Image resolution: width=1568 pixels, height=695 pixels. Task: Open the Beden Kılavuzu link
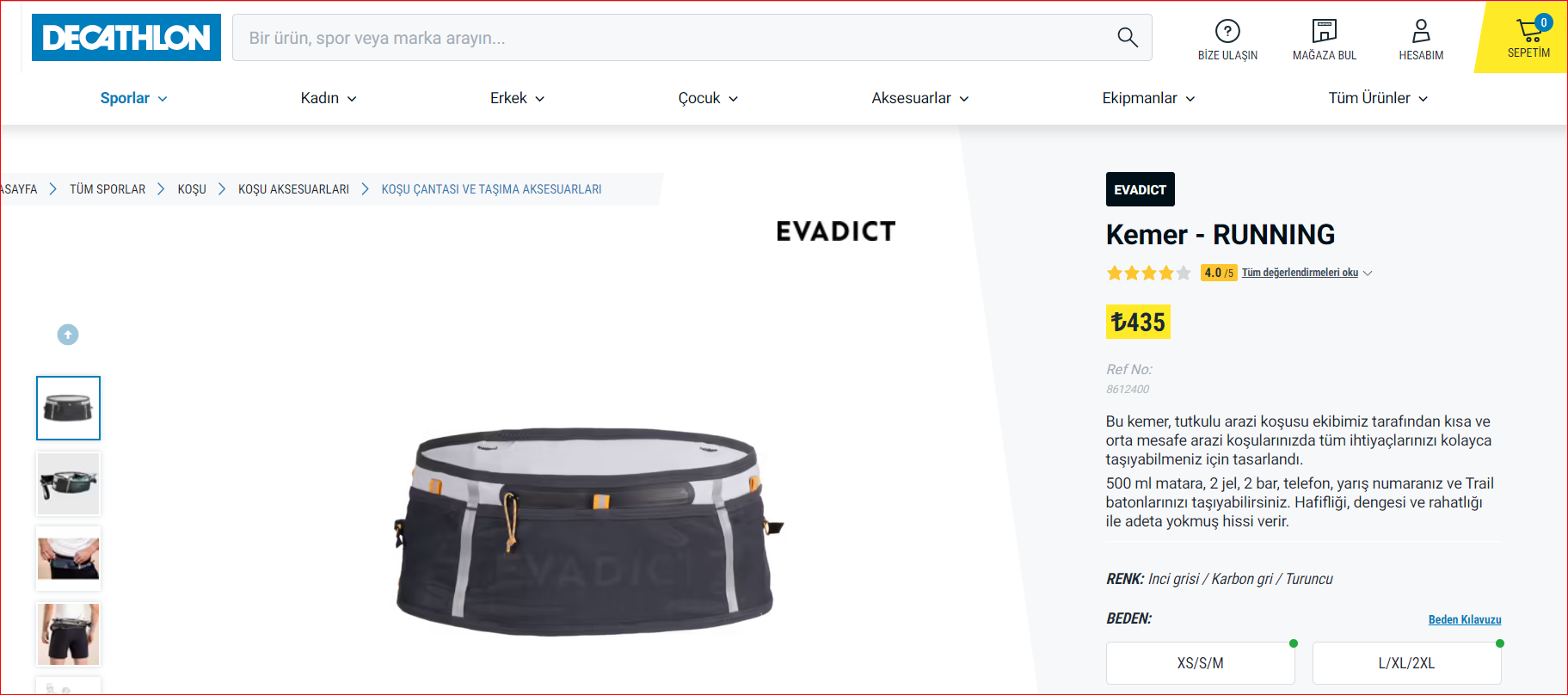click(x=1465, y=619)
